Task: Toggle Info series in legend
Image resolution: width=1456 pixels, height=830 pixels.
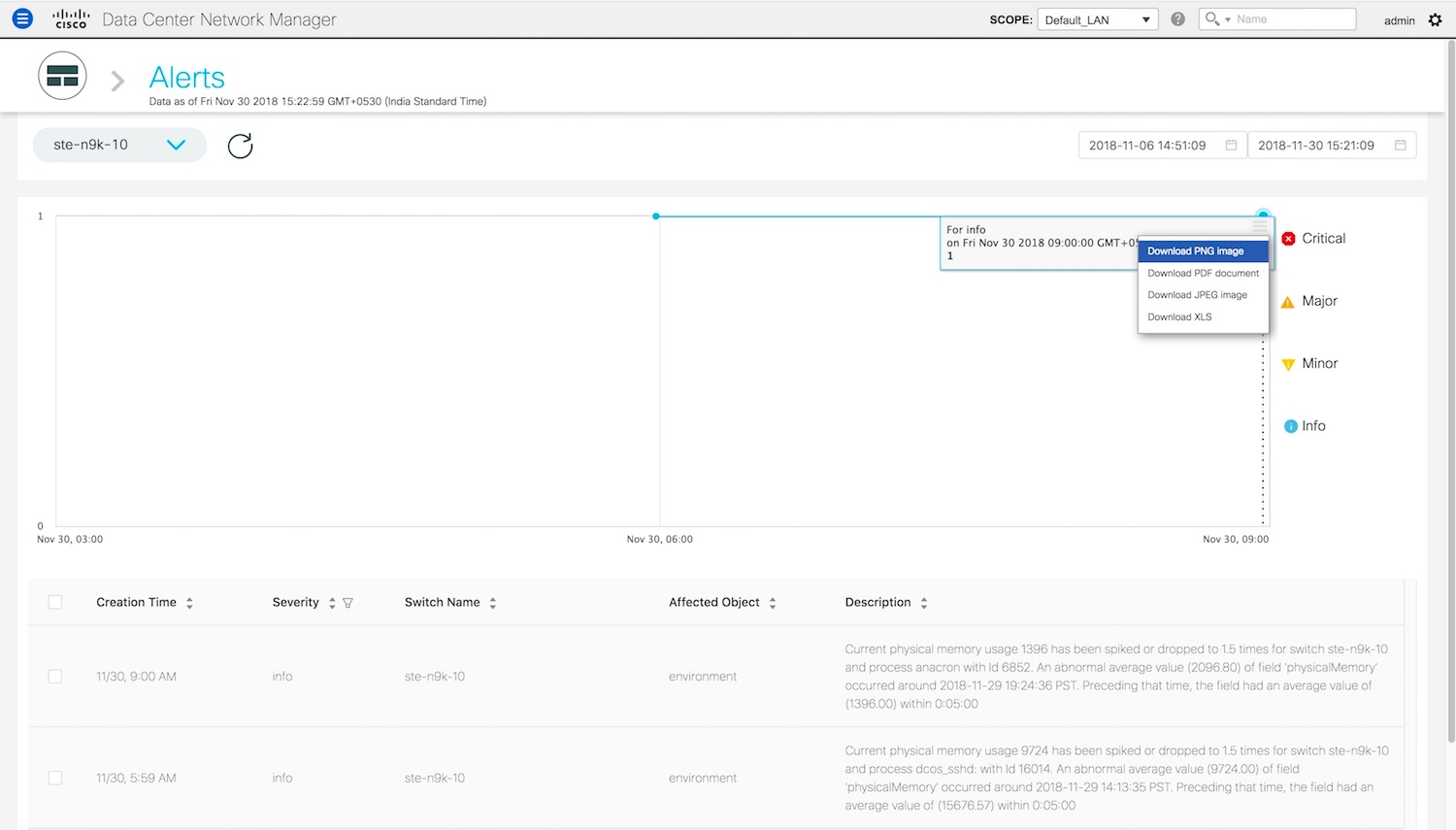Action: (1313, 426)
